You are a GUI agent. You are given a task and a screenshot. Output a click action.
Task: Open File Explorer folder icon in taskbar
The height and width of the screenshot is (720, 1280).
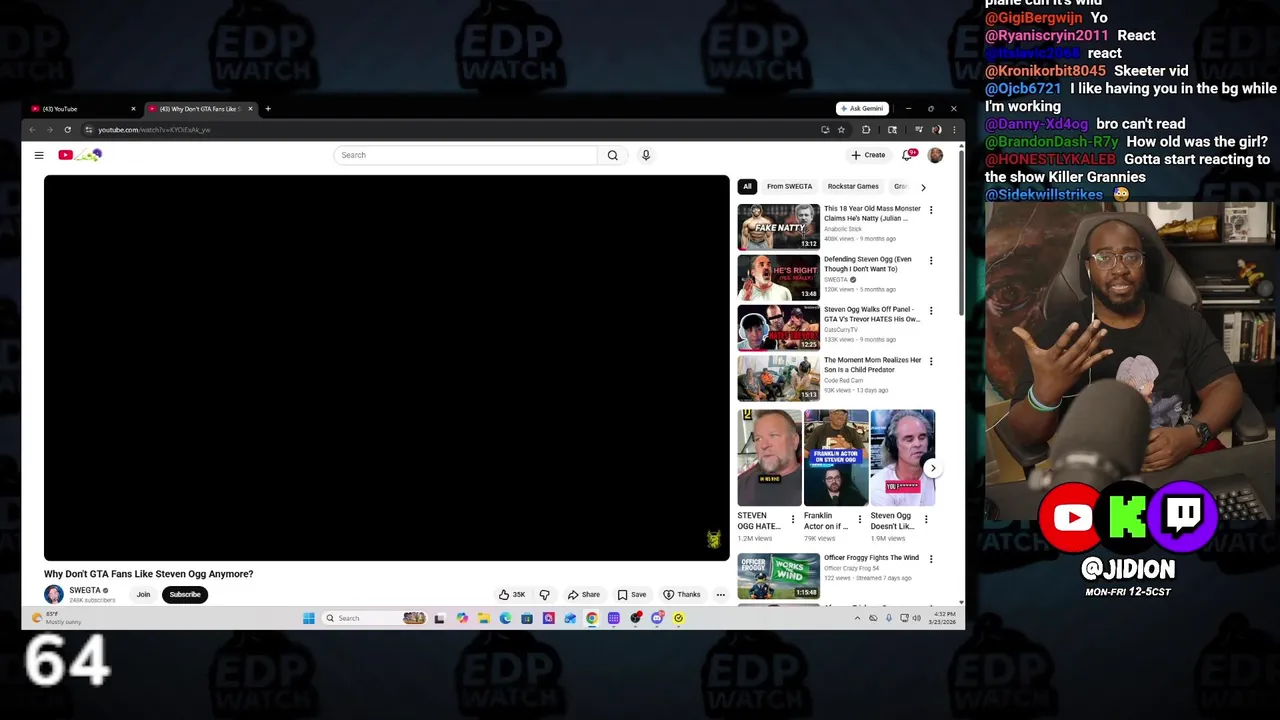coord(484,618)
